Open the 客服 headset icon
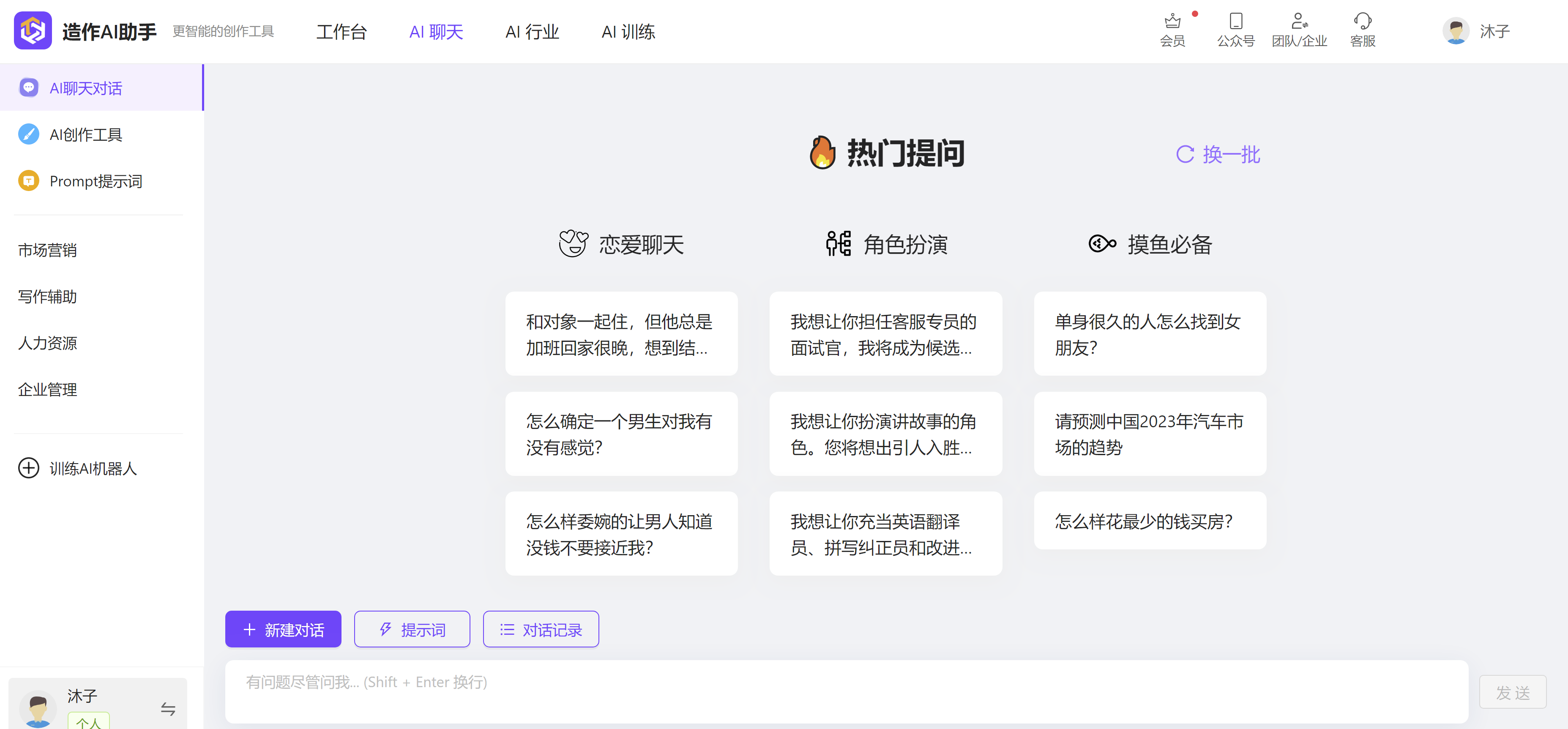The height and width of the screenshot is (729, 1568). click(x=1362, y=21)
